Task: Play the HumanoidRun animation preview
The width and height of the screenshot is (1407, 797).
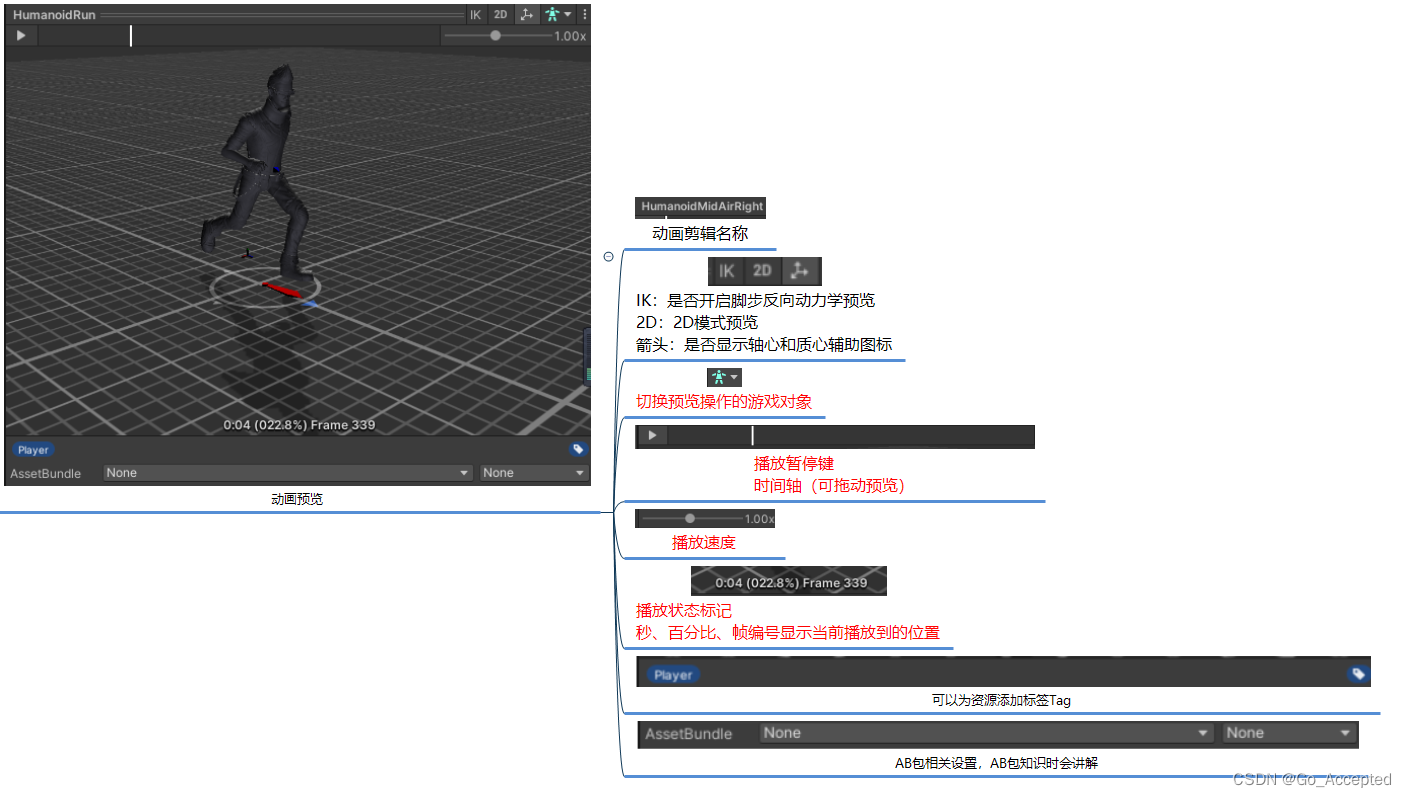Action: [x=21, y=36]
